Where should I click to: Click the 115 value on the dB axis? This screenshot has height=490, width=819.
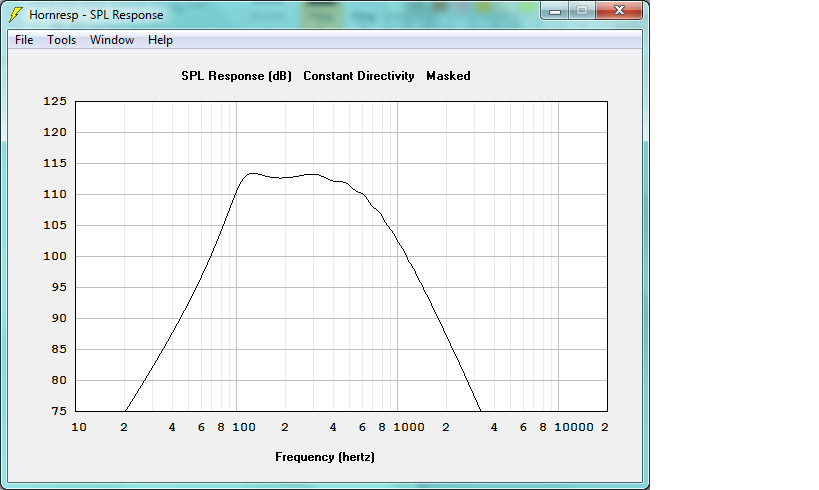pos(55,164)
